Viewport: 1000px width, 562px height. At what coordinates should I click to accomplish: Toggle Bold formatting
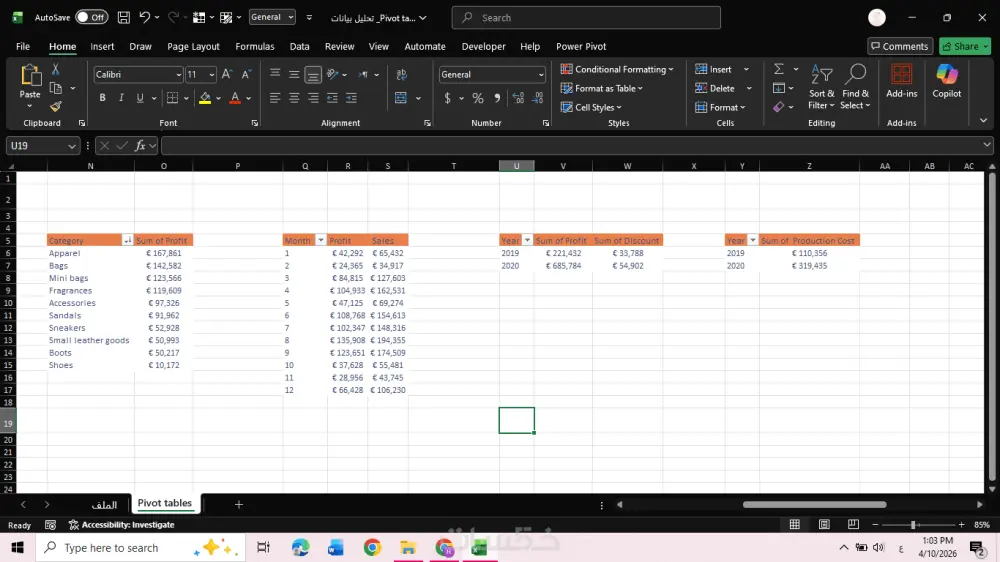pyautogui.click(x=102, y=98)
